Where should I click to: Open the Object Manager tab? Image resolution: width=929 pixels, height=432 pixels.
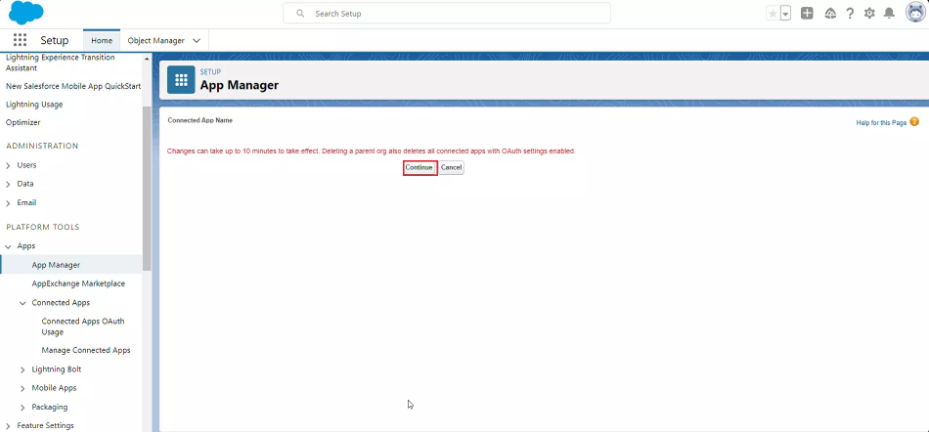tap(156, 40)
